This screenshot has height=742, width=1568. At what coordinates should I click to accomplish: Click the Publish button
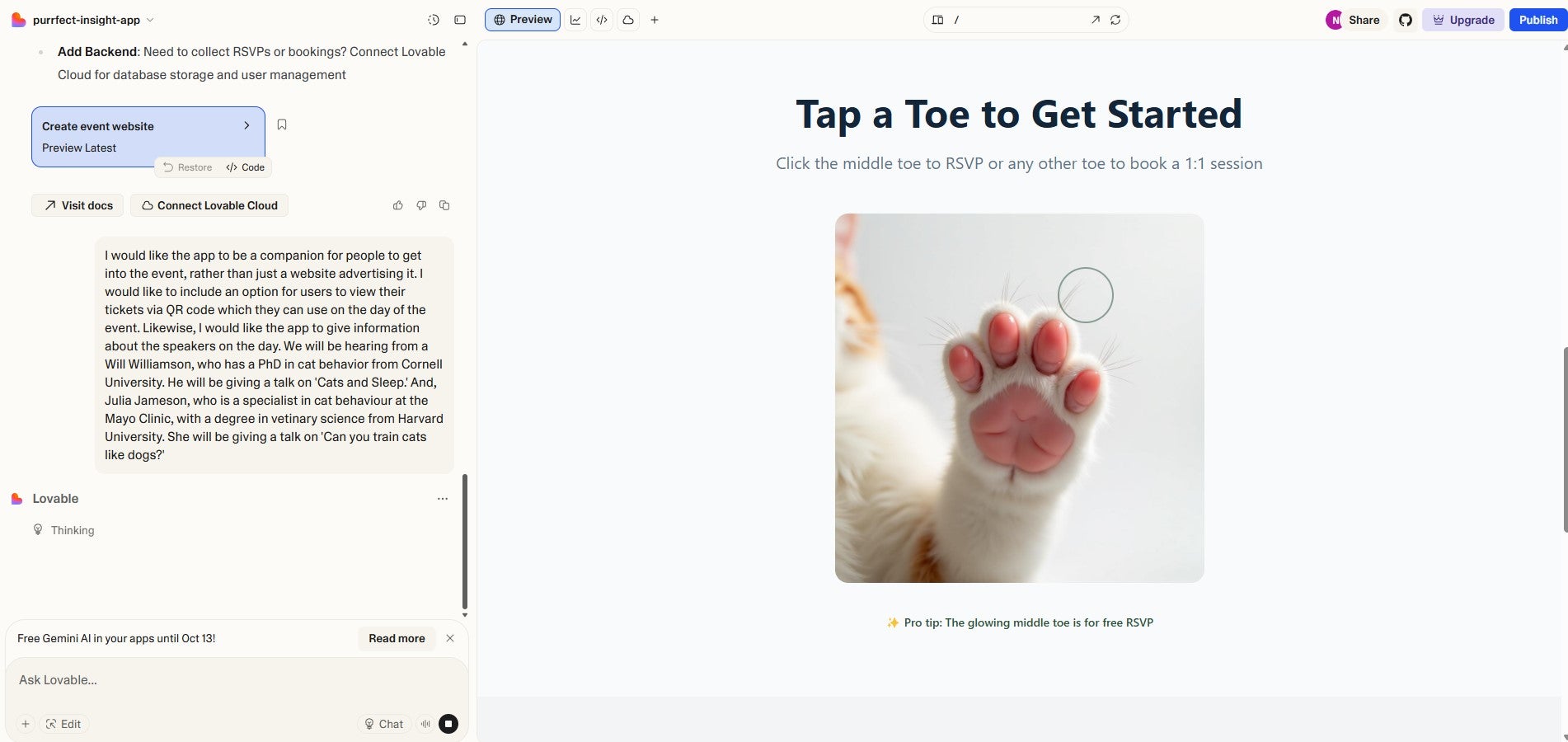(x=1537, y=20)
